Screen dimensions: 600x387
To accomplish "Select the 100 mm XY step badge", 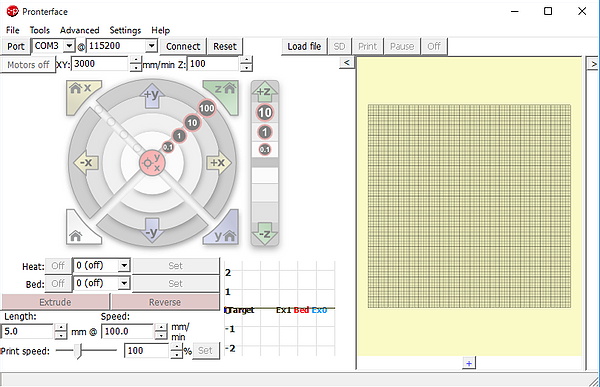I will click(207, 108).
